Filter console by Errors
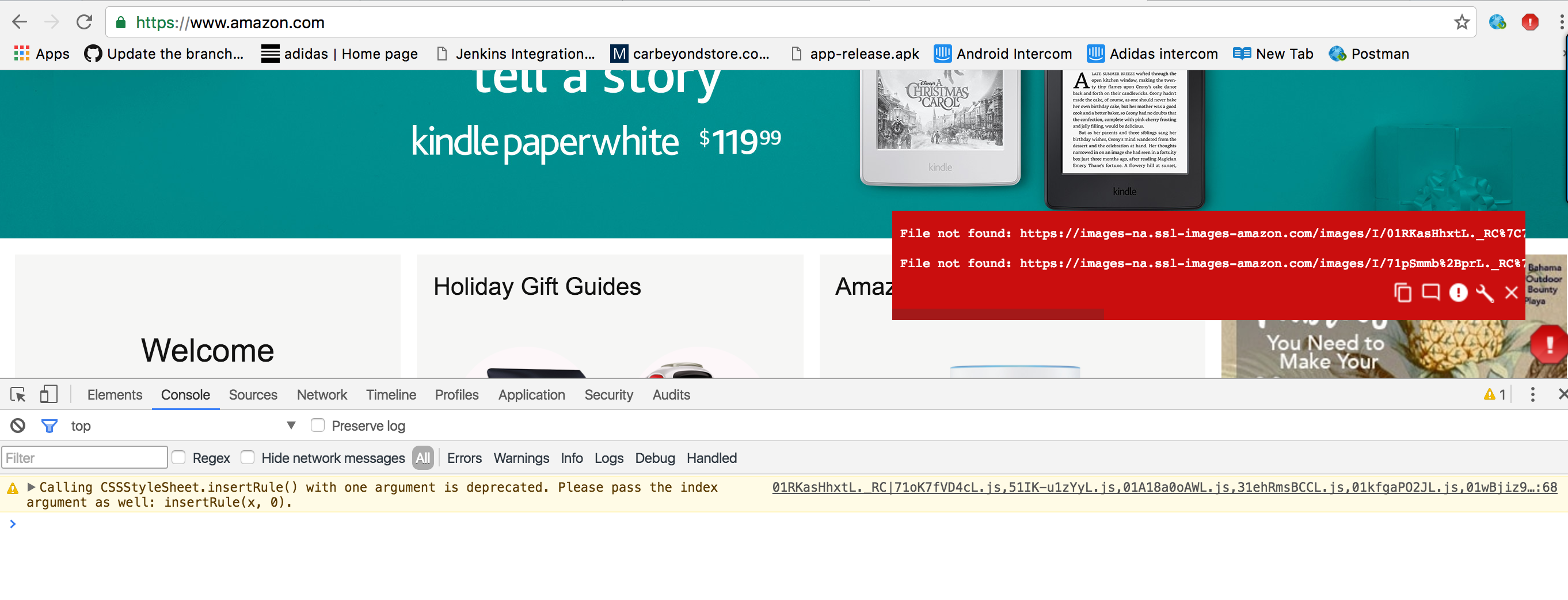 pos(464,457)
